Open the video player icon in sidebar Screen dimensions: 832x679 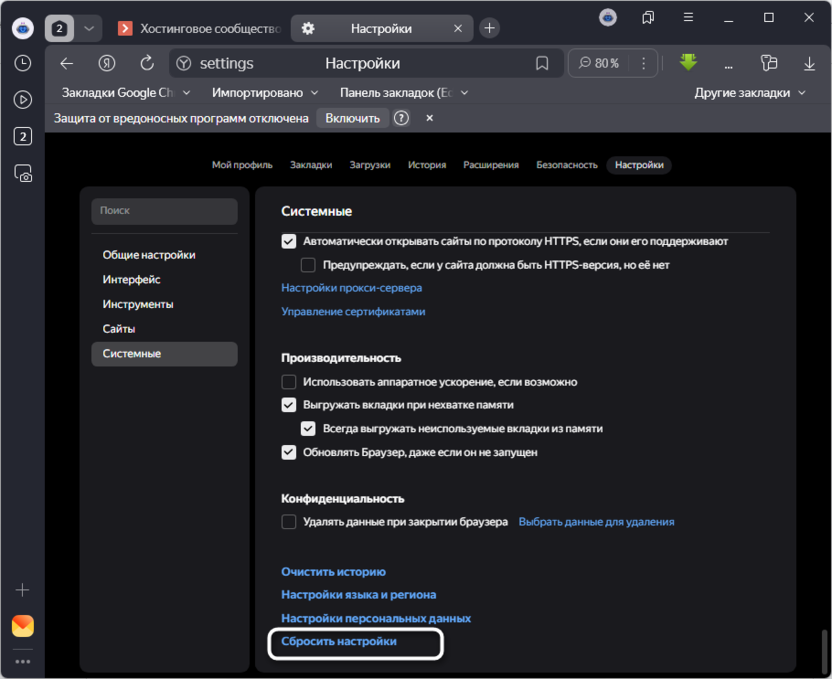click(x=22, y=99)
